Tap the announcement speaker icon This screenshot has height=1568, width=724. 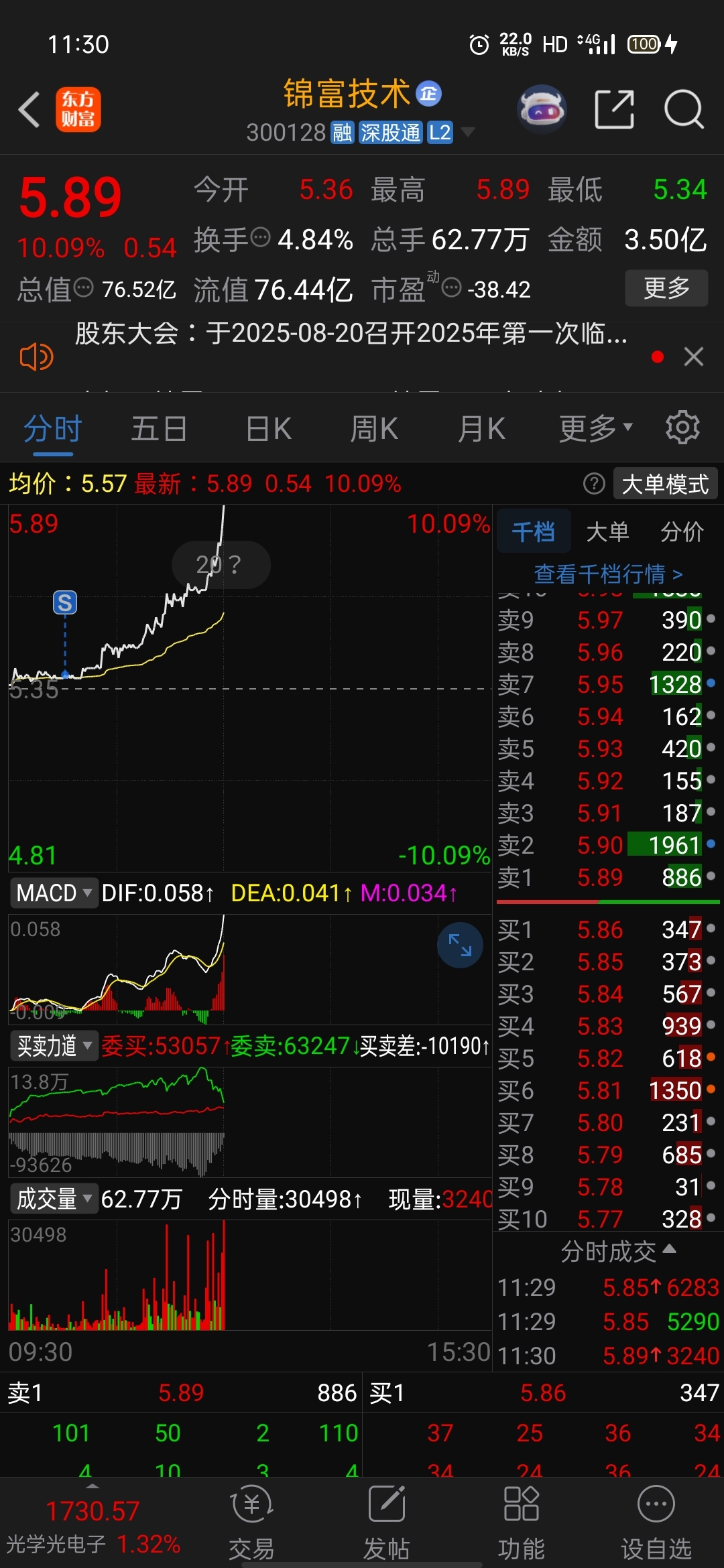[37, 356]
